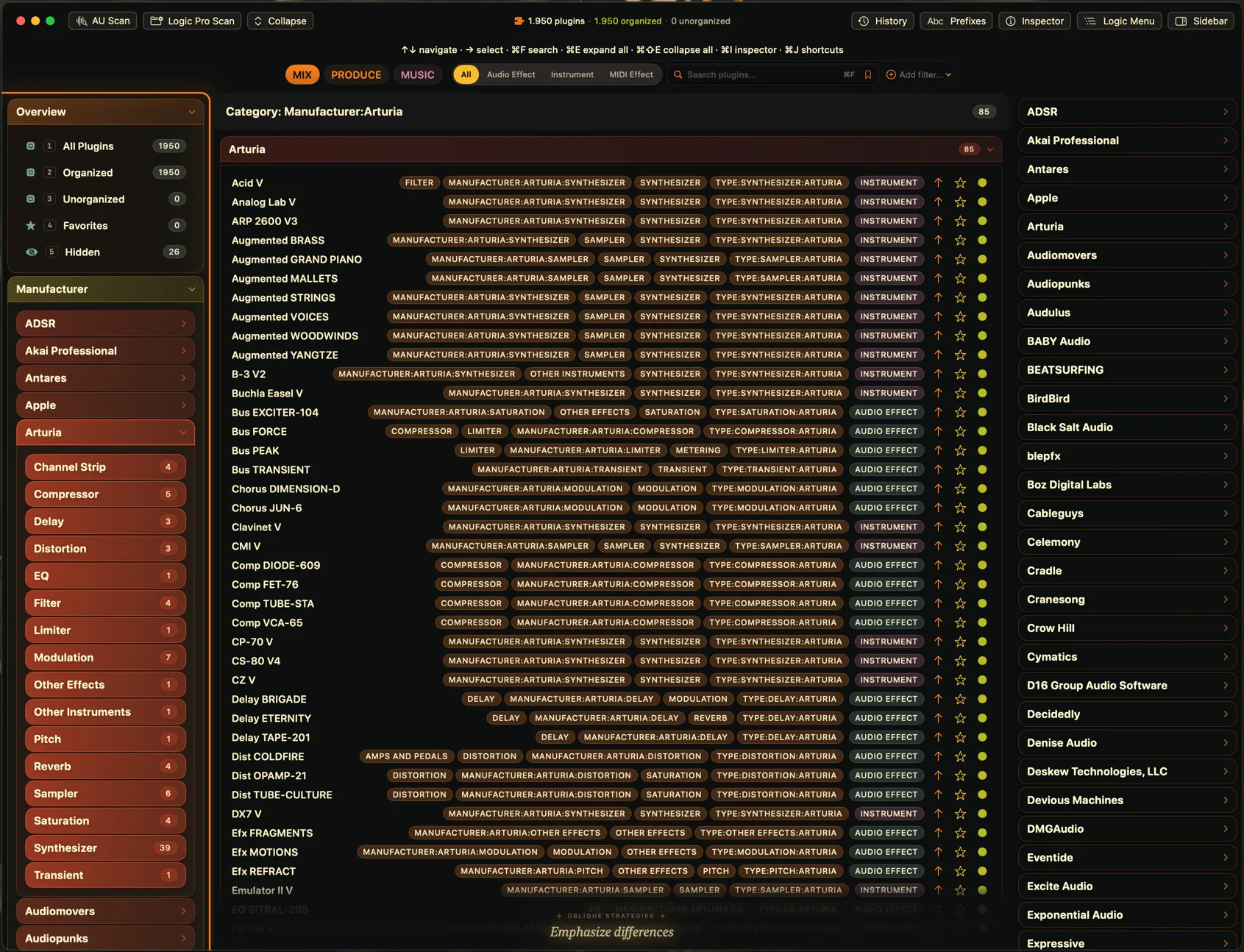Click the up arrow for Comp FET-76
The image size is (1244, 952).
click(x=938, y=585)
